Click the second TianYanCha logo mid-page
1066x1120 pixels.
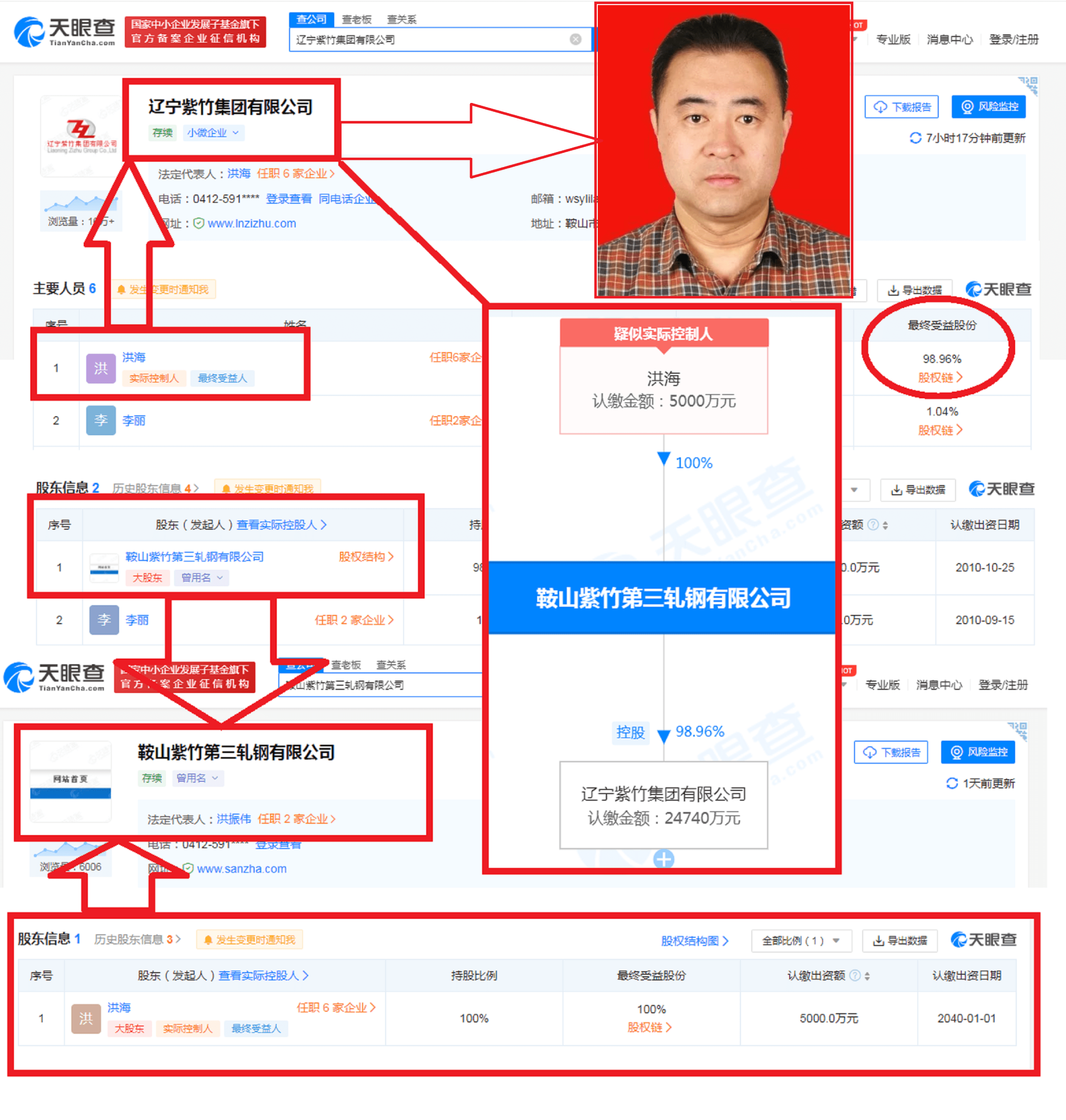click(x=54, y=677)
